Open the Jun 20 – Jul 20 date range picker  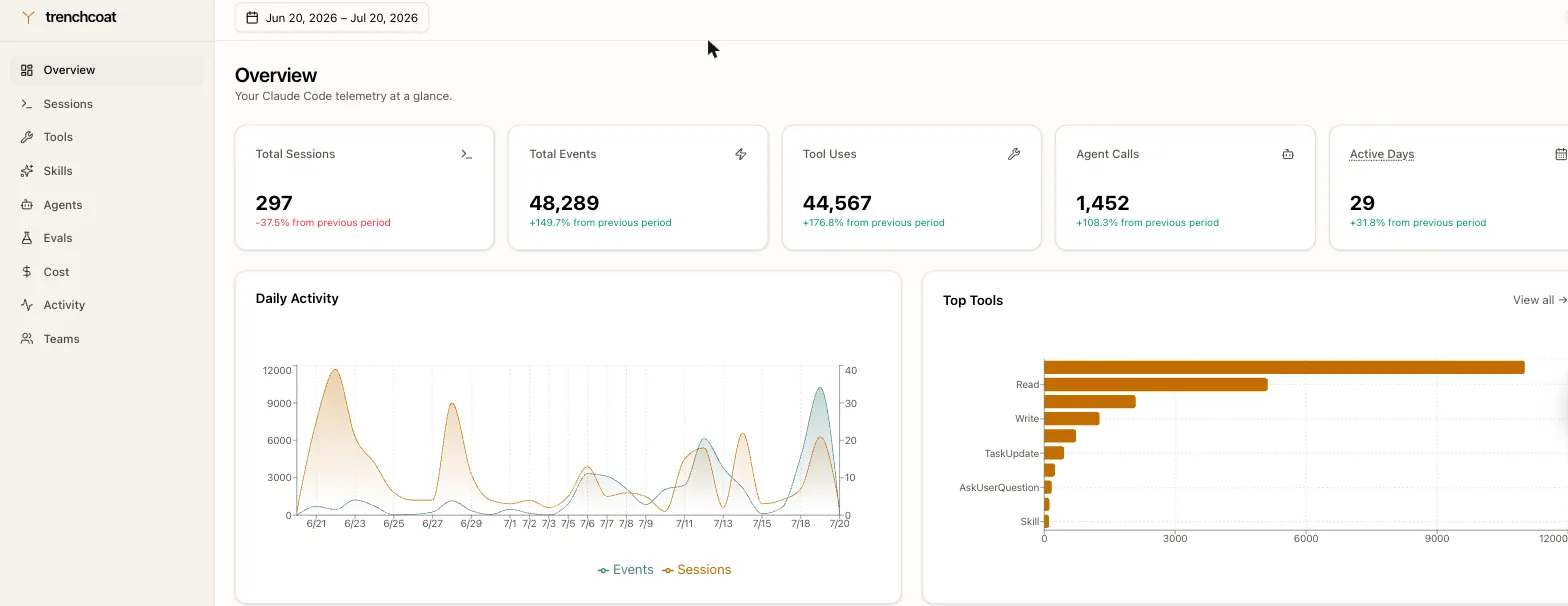332,18
